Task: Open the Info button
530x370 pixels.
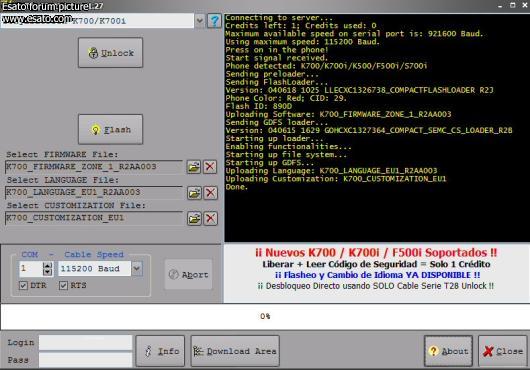Action: [160, 351]
